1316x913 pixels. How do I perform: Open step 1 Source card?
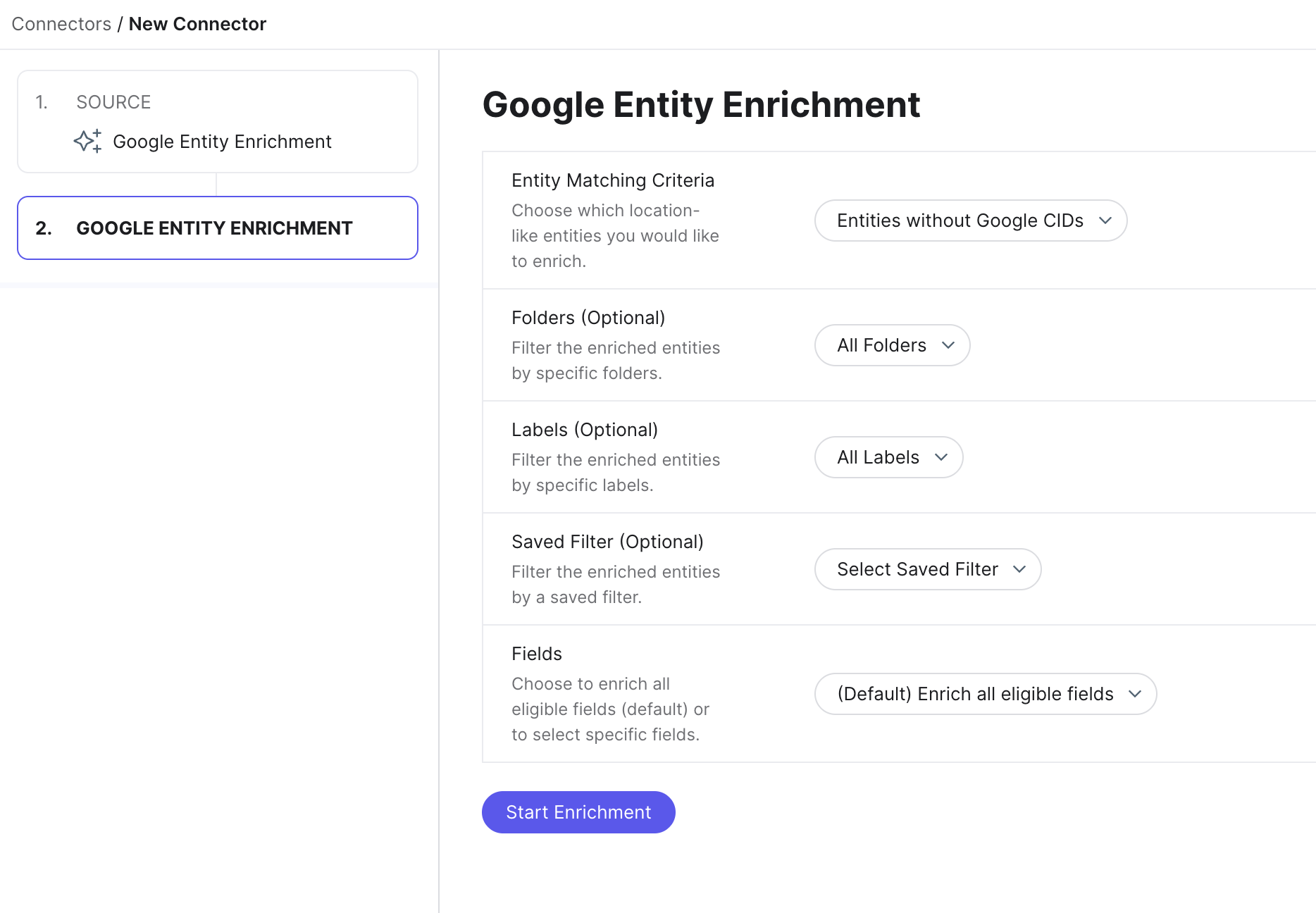click(x=218, y=121)
